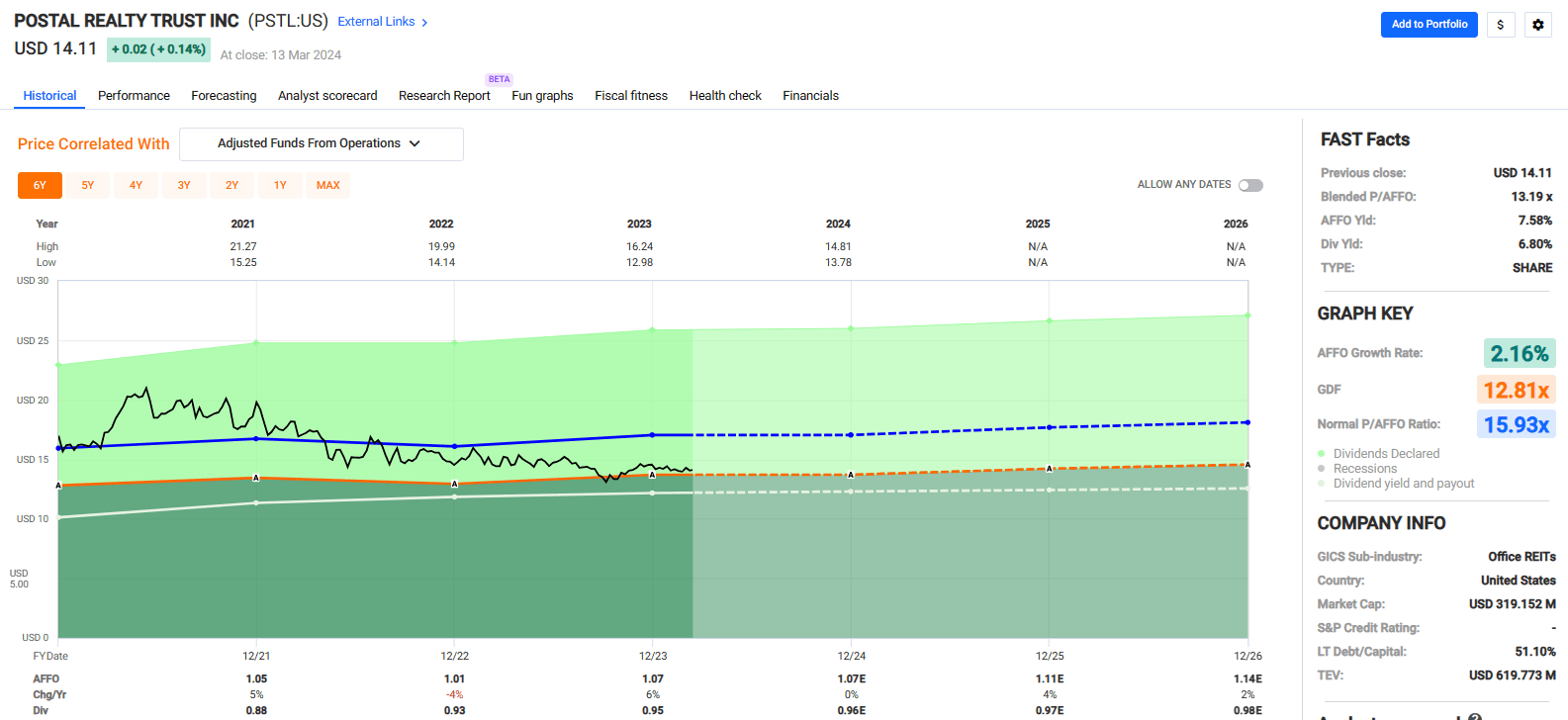Click the green Dividends Declared legend dot
The width and height of the screenshot is (1568, 720).
click(x=1322, y=454)
